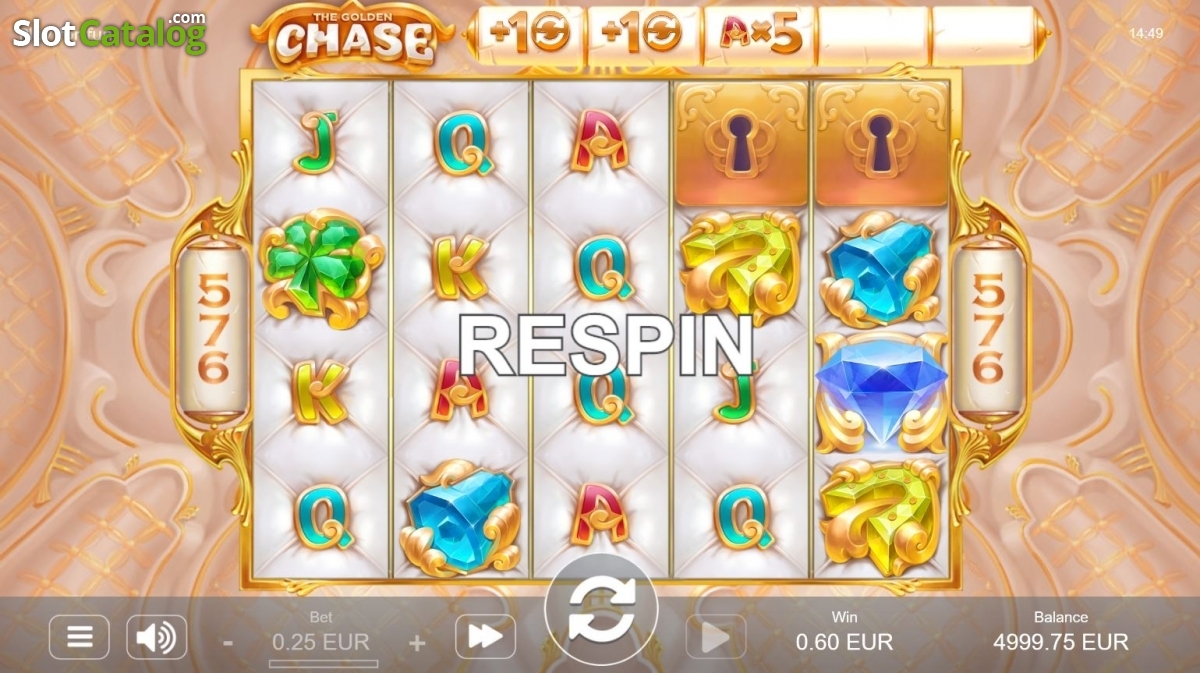This screenshot has height=673, width=1200.
Task: Click the keyhole lock on reel four
Action: pos(741,142)
